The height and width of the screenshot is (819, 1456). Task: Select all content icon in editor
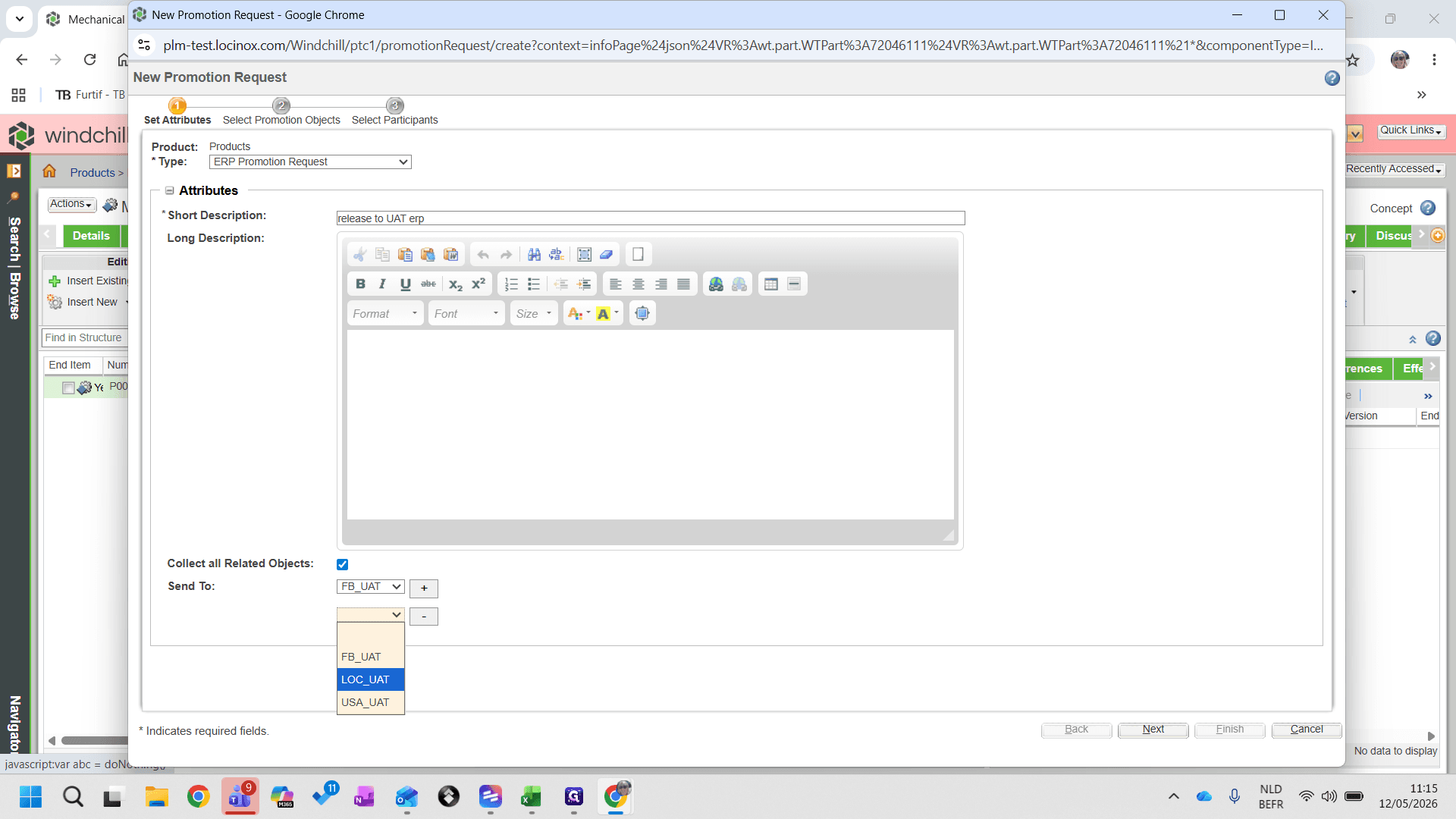point(584,255)
